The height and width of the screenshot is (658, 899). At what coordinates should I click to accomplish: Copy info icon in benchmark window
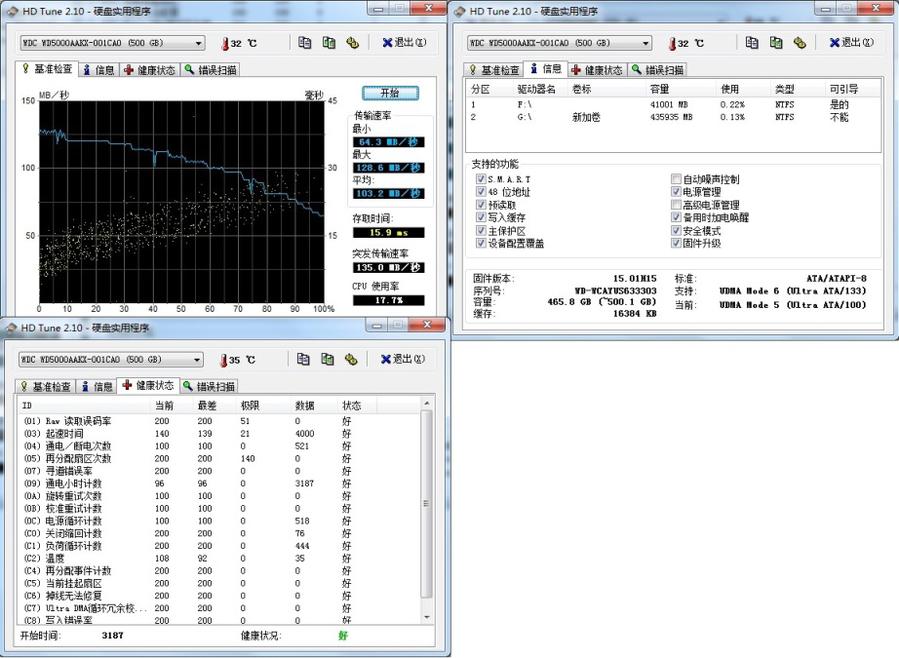click(304, 42)
